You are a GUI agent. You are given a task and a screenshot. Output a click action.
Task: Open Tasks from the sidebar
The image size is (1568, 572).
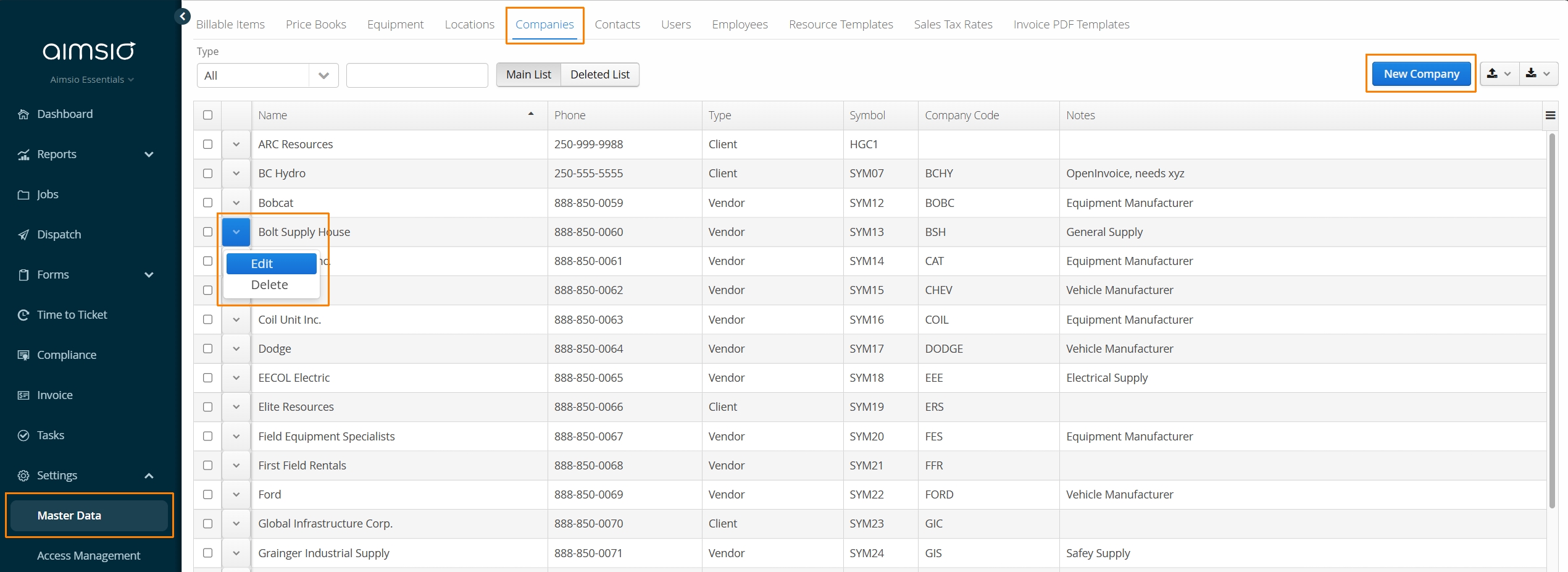[x=51, y=435]
